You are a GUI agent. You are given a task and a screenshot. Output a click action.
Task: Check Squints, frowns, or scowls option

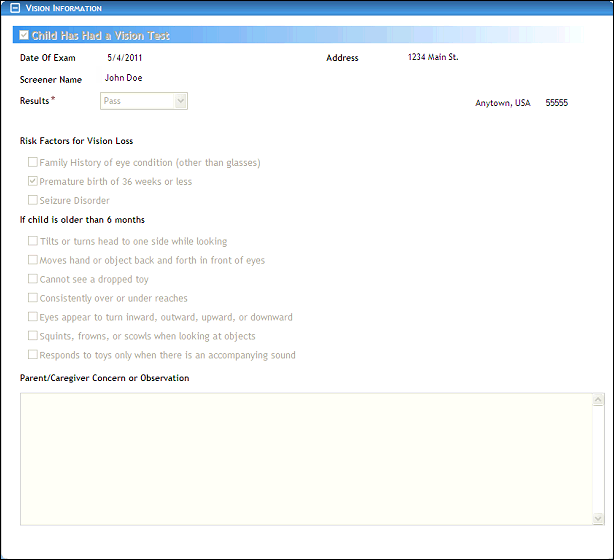[33, 336]
